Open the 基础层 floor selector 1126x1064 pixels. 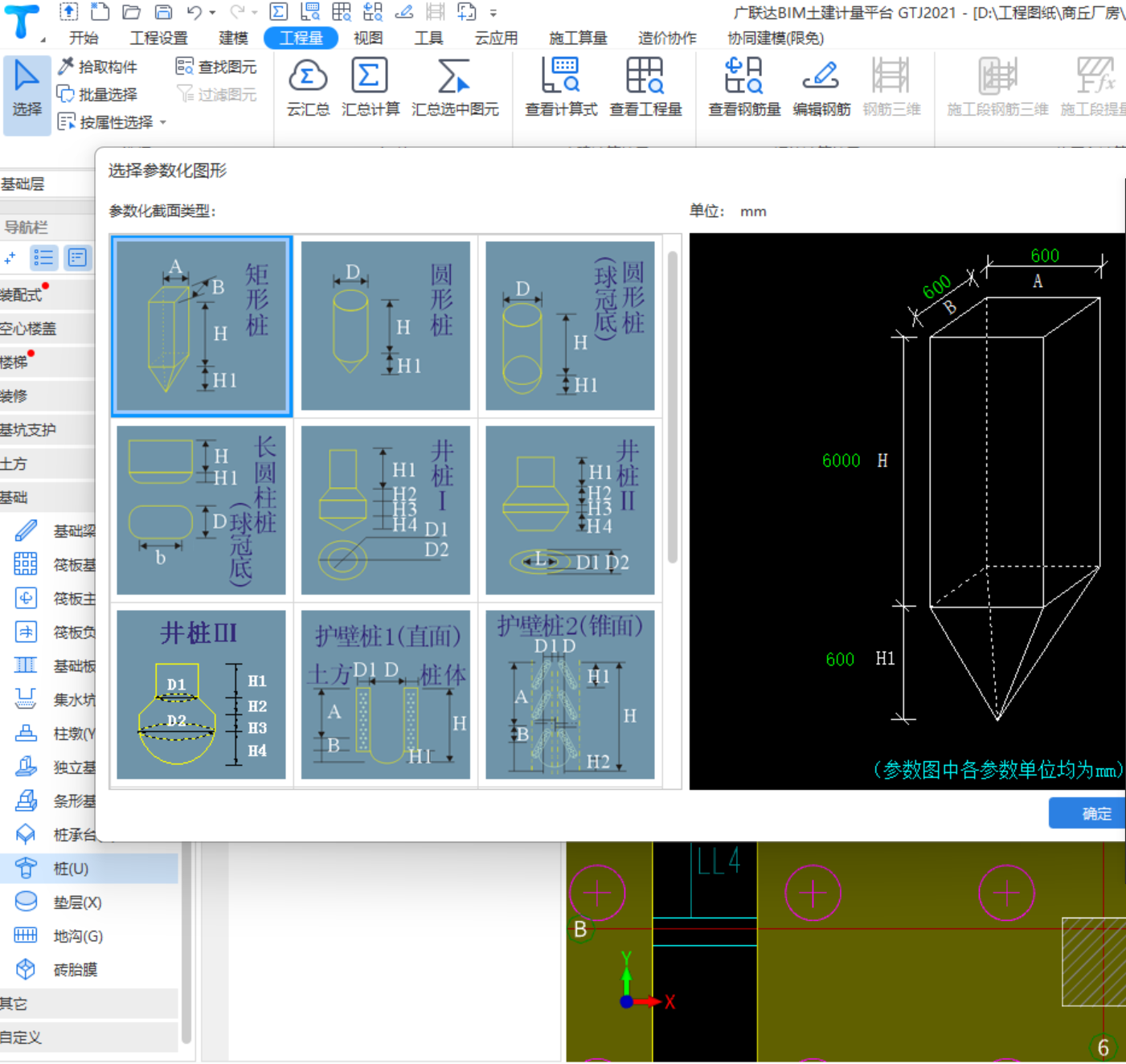click(x=47, y=184)
